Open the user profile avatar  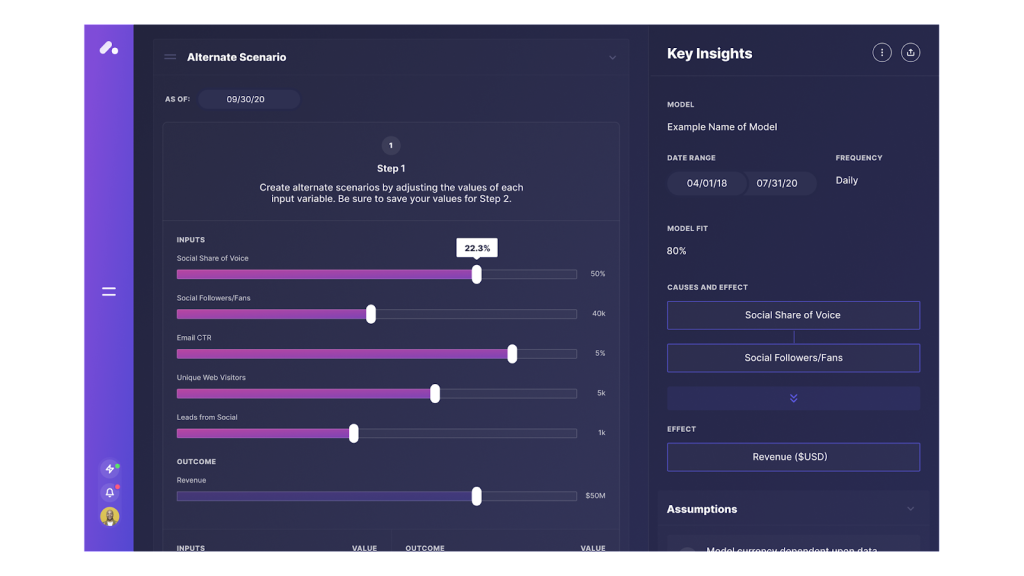click(110, 517)
